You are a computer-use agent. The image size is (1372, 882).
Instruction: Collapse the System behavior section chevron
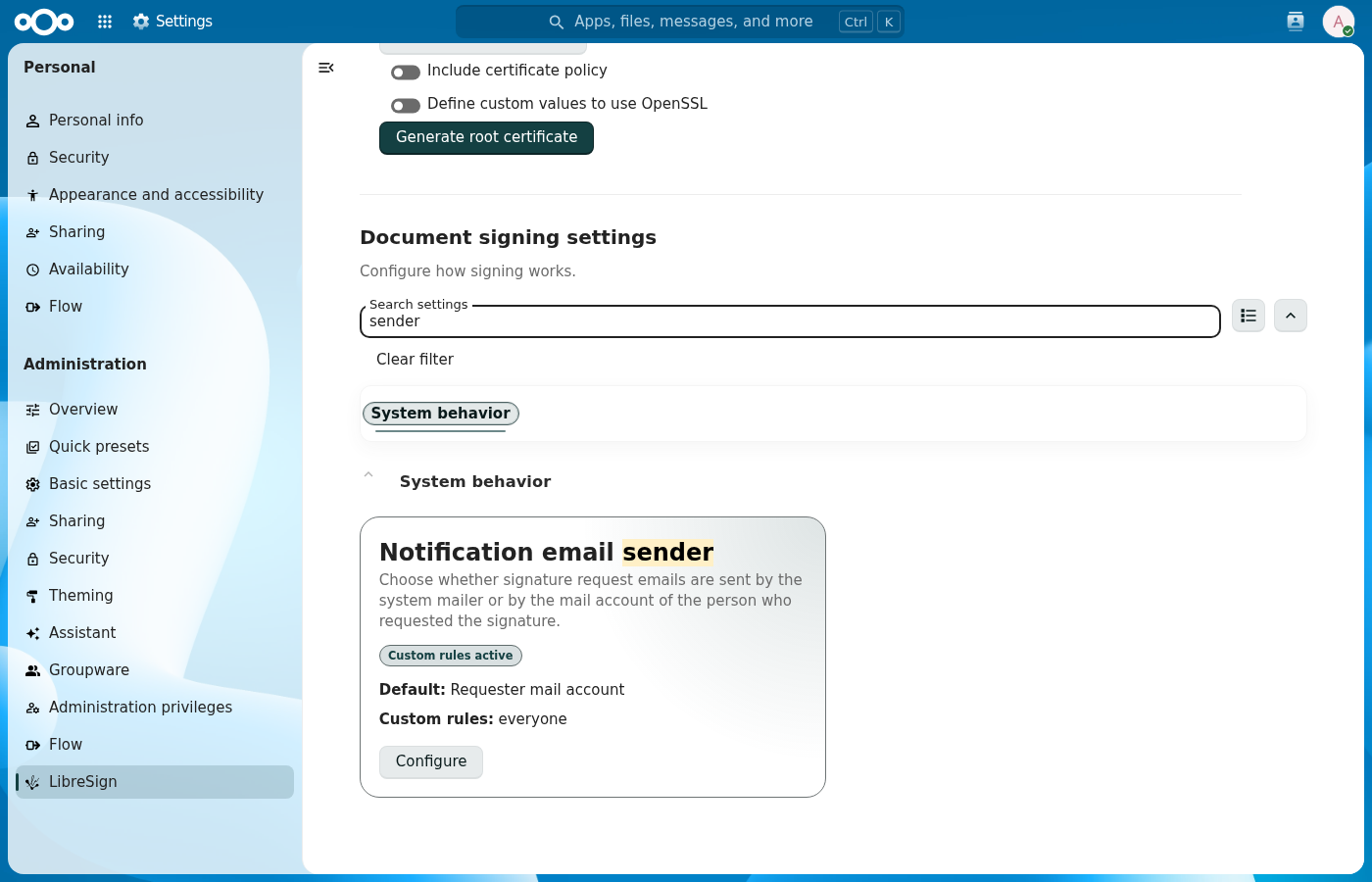pos(368,474)
